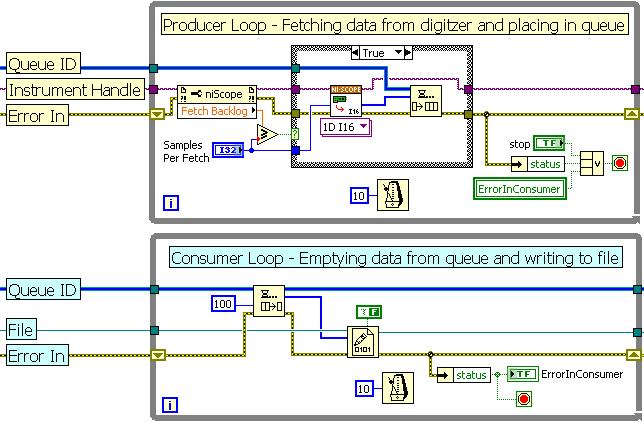The width and height of the screenshot is (644, 423).
Task: Select the Enqueue Element function icon
Action: [x=425, y=101]
